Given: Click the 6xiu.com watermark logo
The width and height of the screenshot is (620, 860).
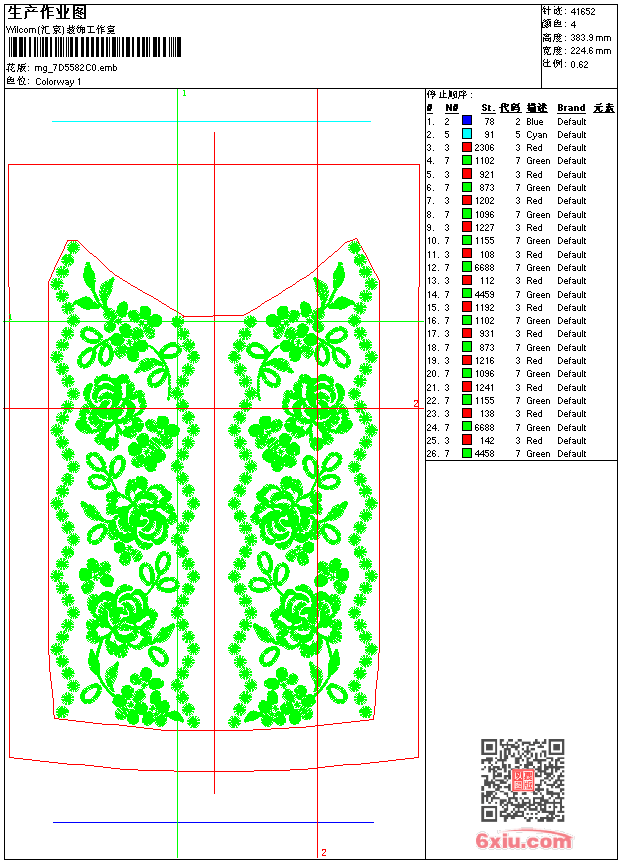Looking at the screenshot, I should (524, 840).
